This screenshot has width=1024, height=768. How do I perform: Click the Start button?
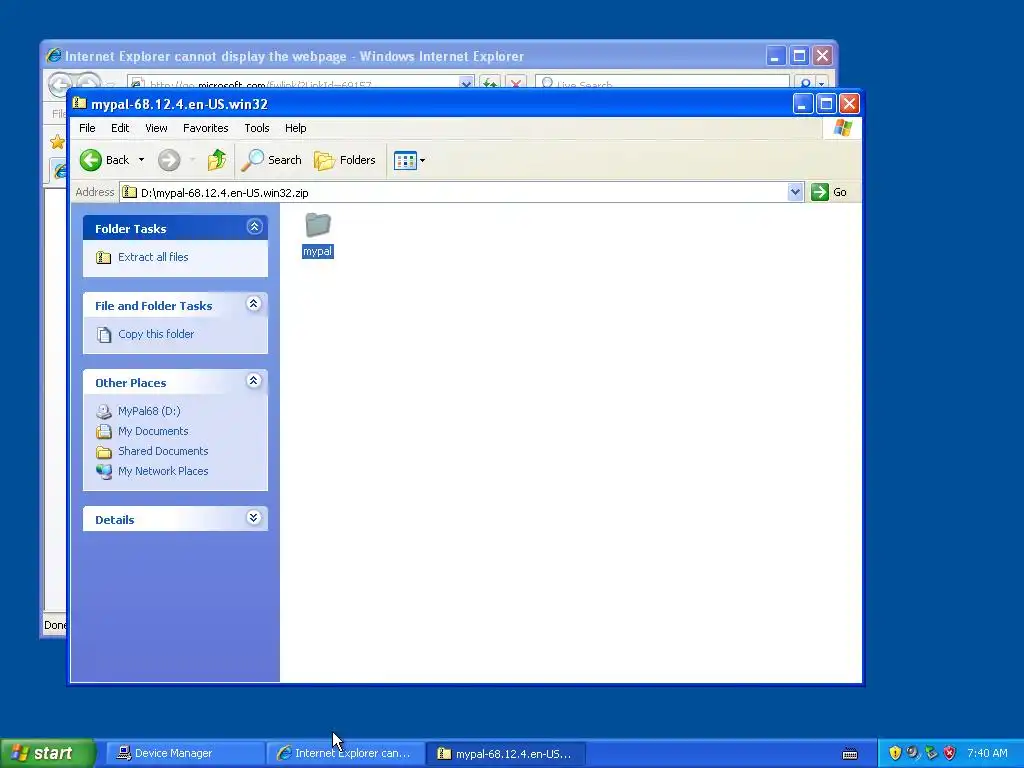[x=47, y=753]
